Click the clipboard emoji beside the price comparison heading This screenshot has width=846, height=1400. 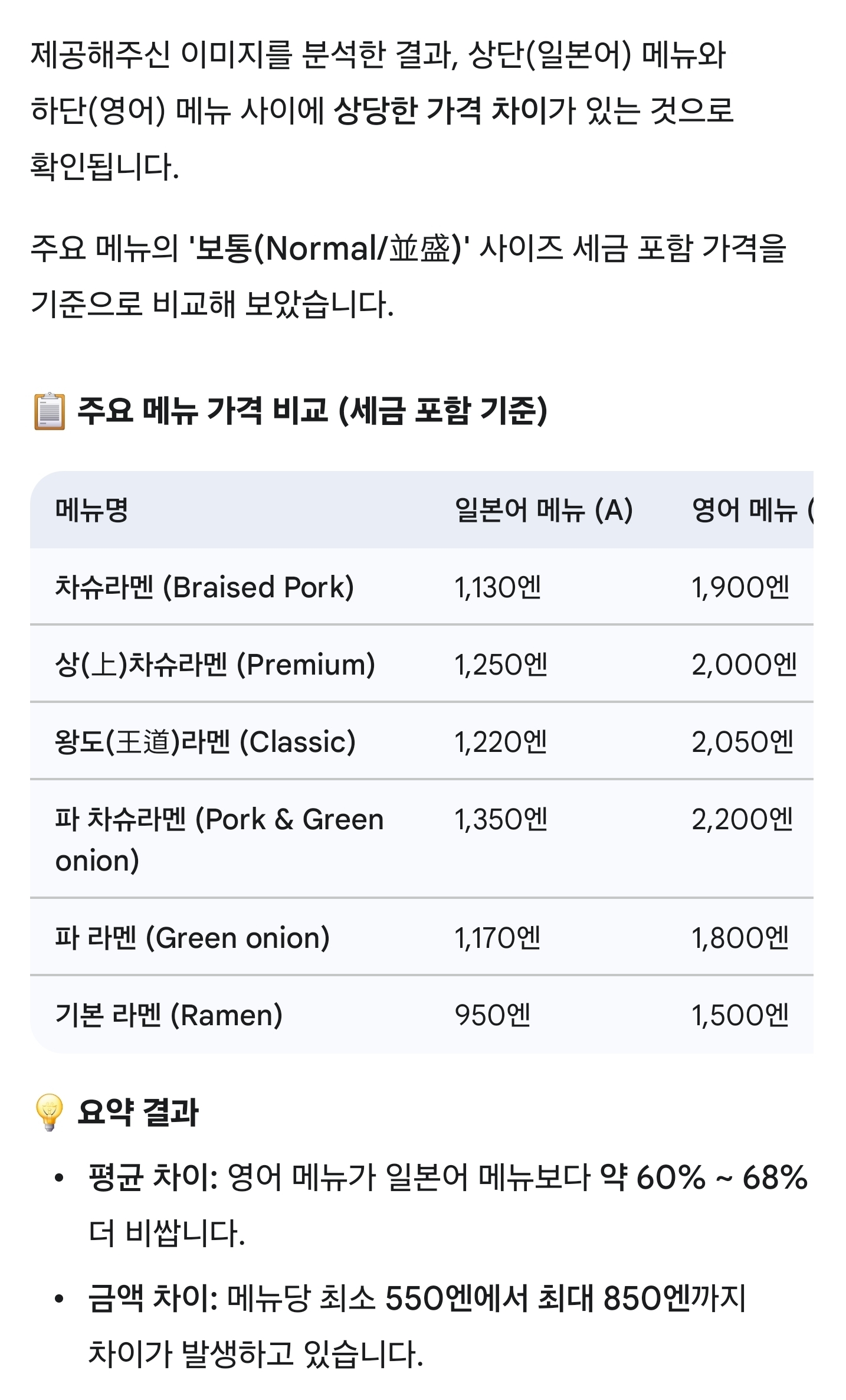tap(50, 411)
